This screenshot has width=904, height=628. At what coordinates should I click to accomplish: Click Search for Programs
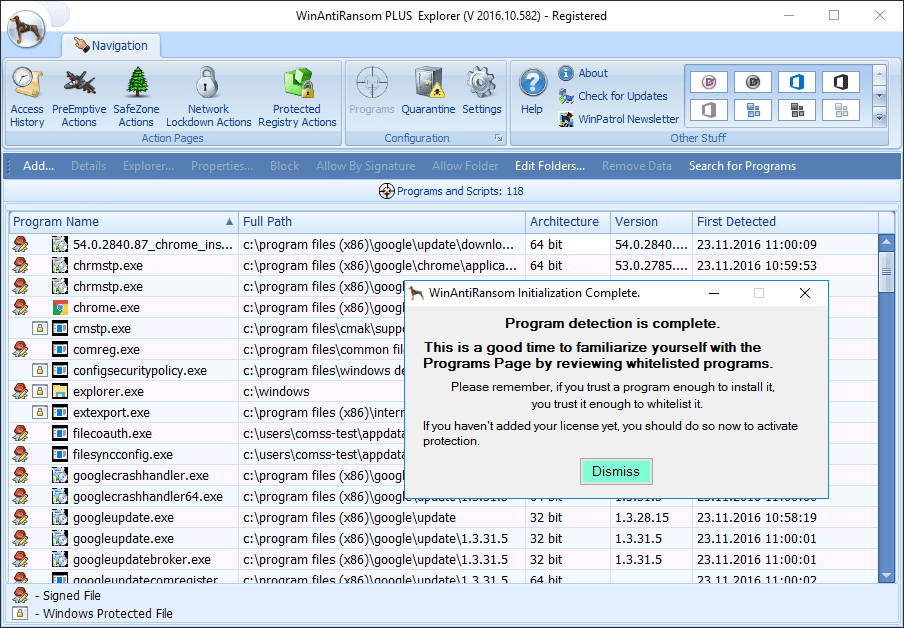pos(742,166)
